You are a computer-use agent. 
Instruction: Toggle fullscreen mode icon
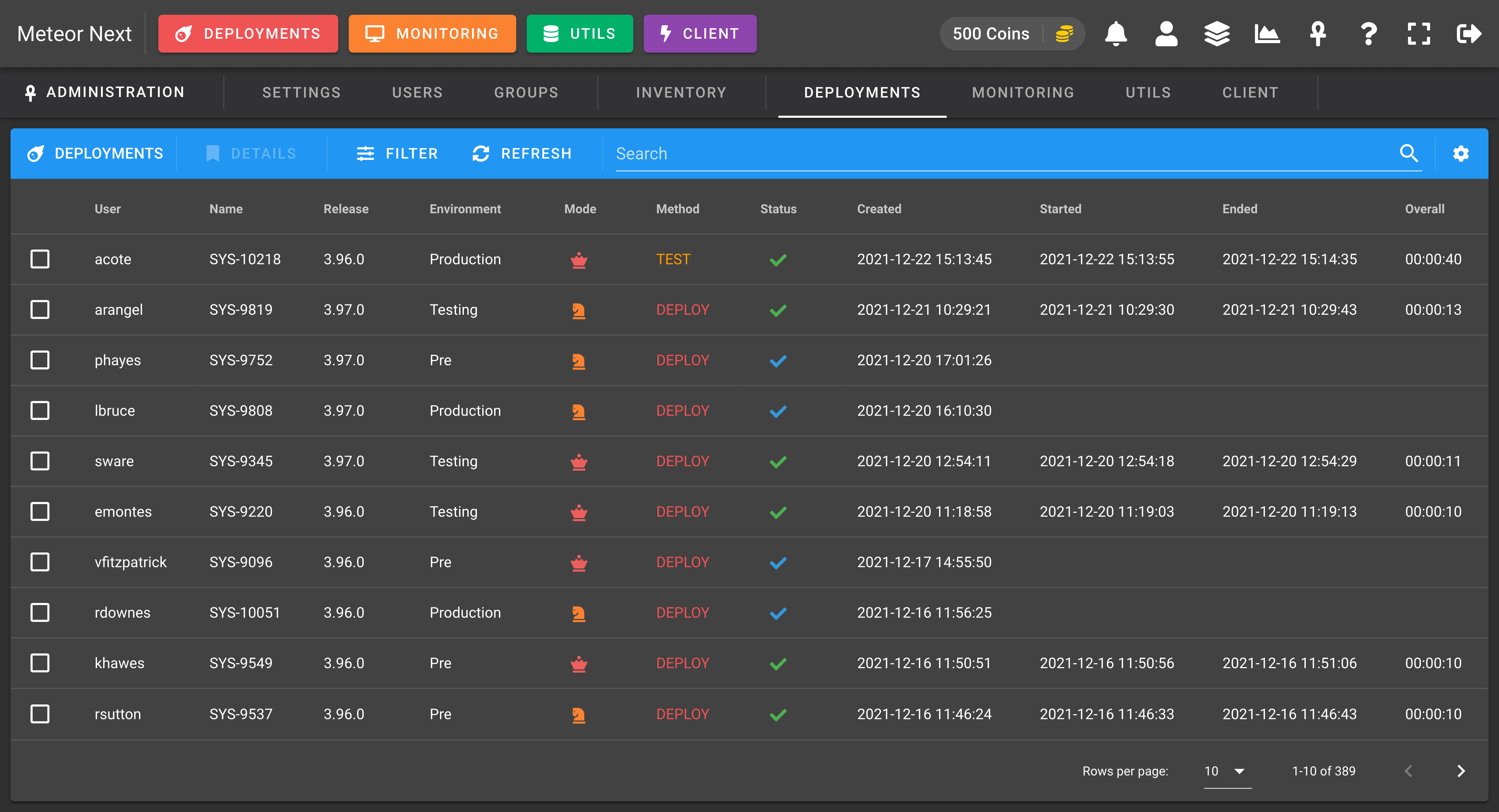(1419, 34)
